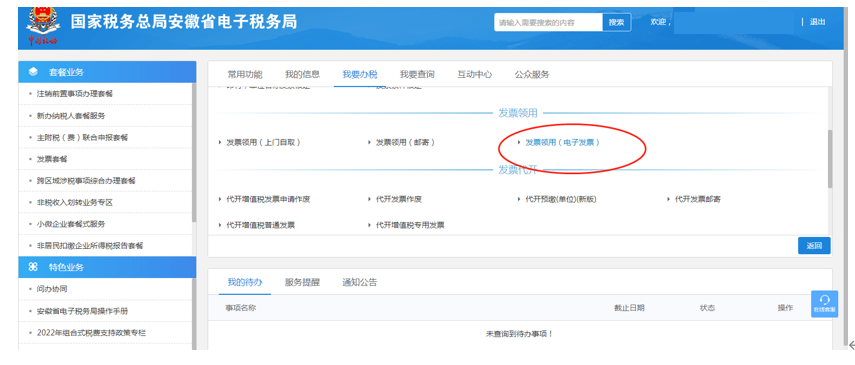Viewport: 855px width, 365px height.
Task: Click the 搜索 button
Action: click(617, 22)
